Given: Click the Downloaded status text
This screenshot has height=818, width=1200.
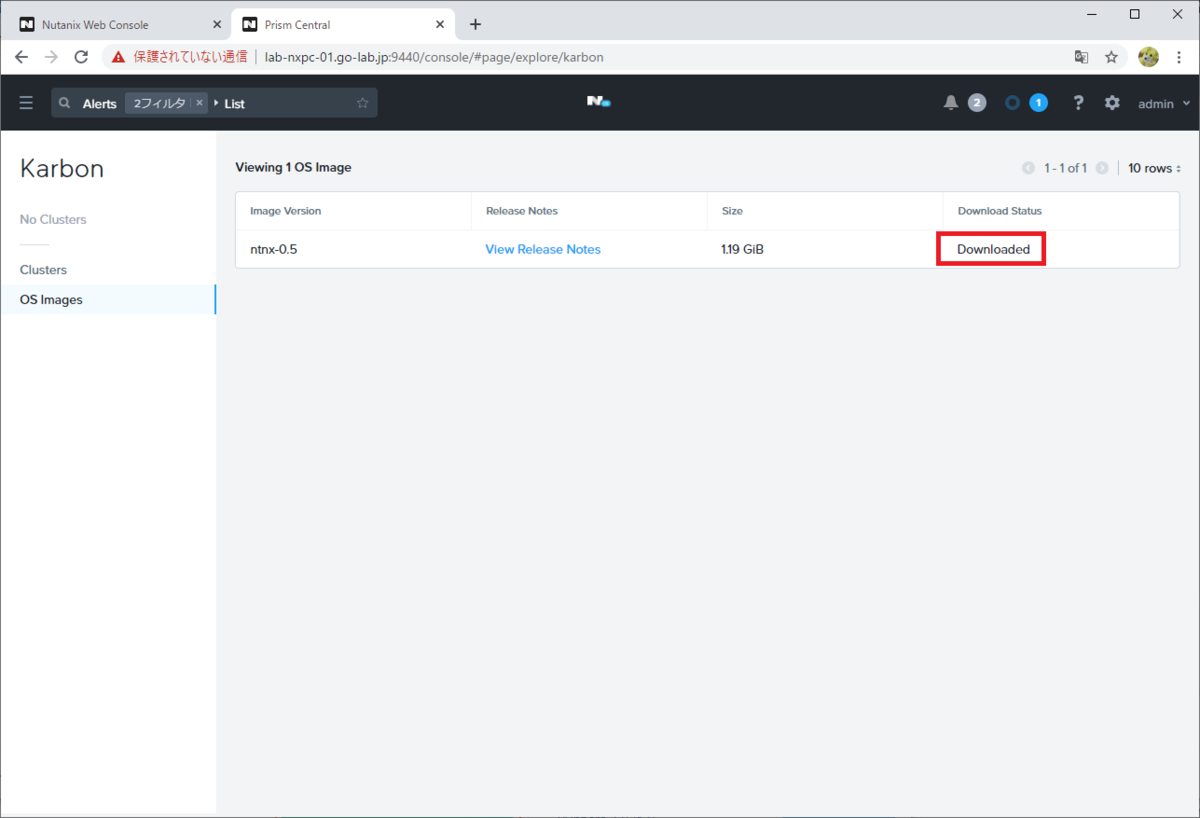Looking at the screenshot, I should pos(993,249).
